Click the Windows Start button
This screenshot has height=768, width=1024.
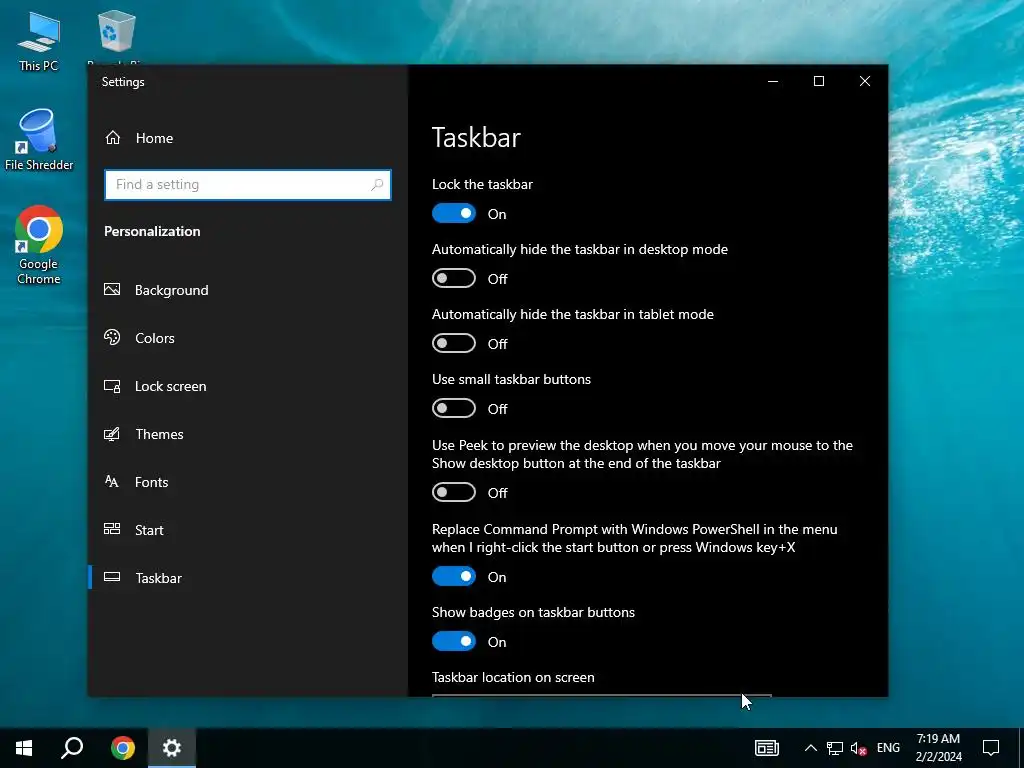click(24, 748)
